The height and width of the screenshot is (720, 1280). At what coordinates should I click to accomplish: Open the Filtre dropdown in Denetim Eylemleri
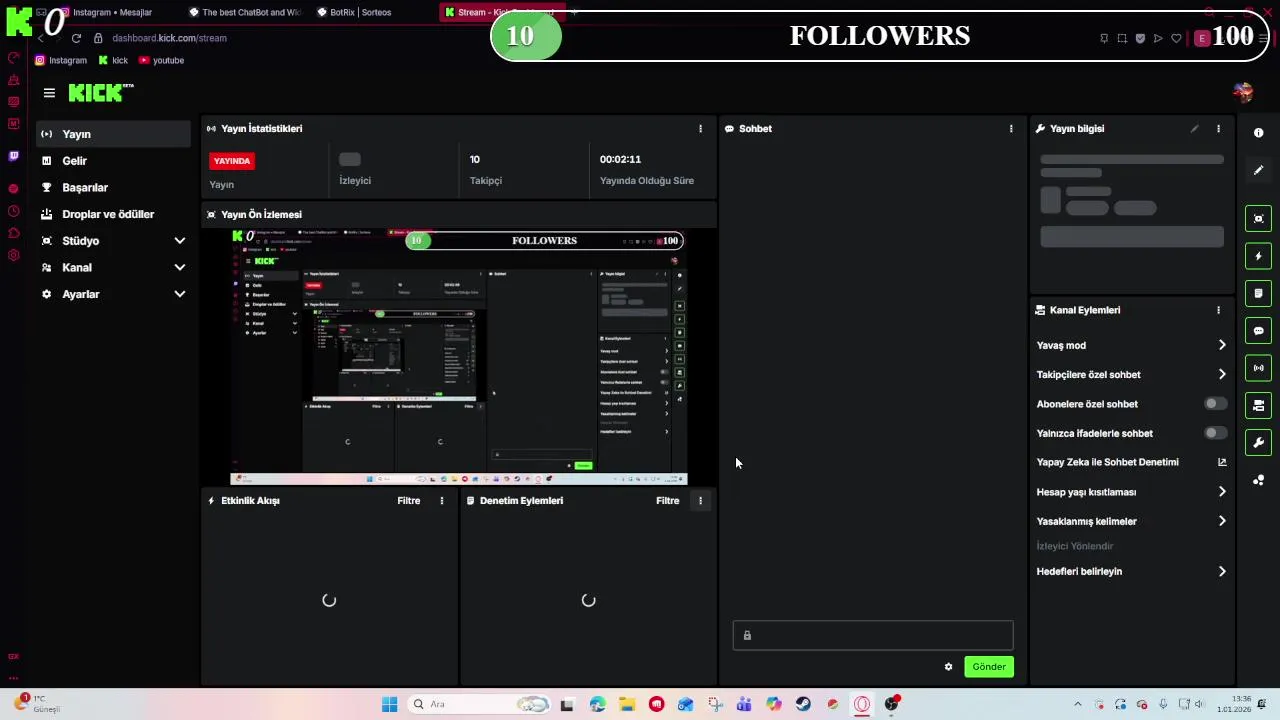667,501
